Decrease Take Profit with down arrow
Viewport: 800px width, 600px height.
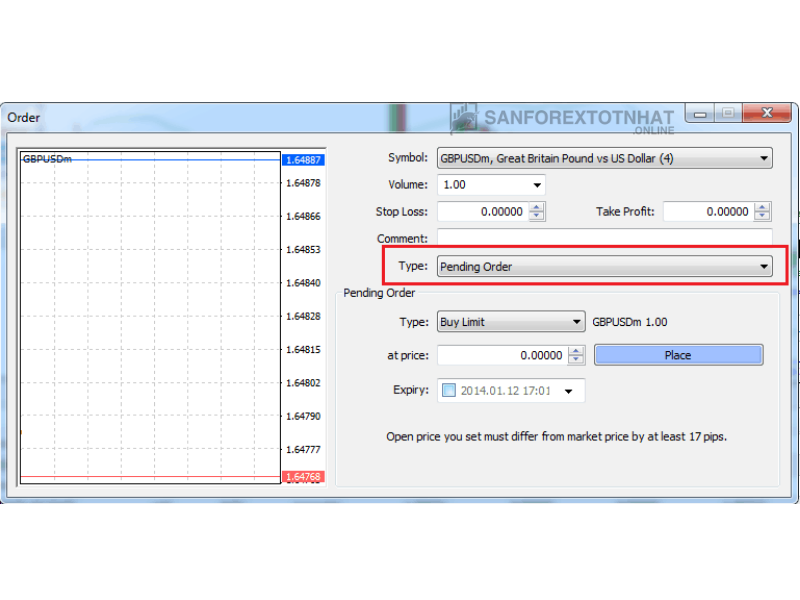coord(762,216)
